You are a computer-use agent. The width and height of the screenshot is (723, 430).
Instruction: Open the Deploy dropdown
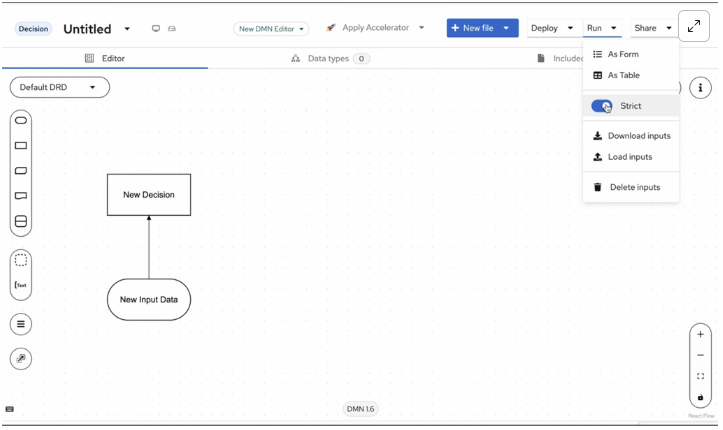coord(552,28)
